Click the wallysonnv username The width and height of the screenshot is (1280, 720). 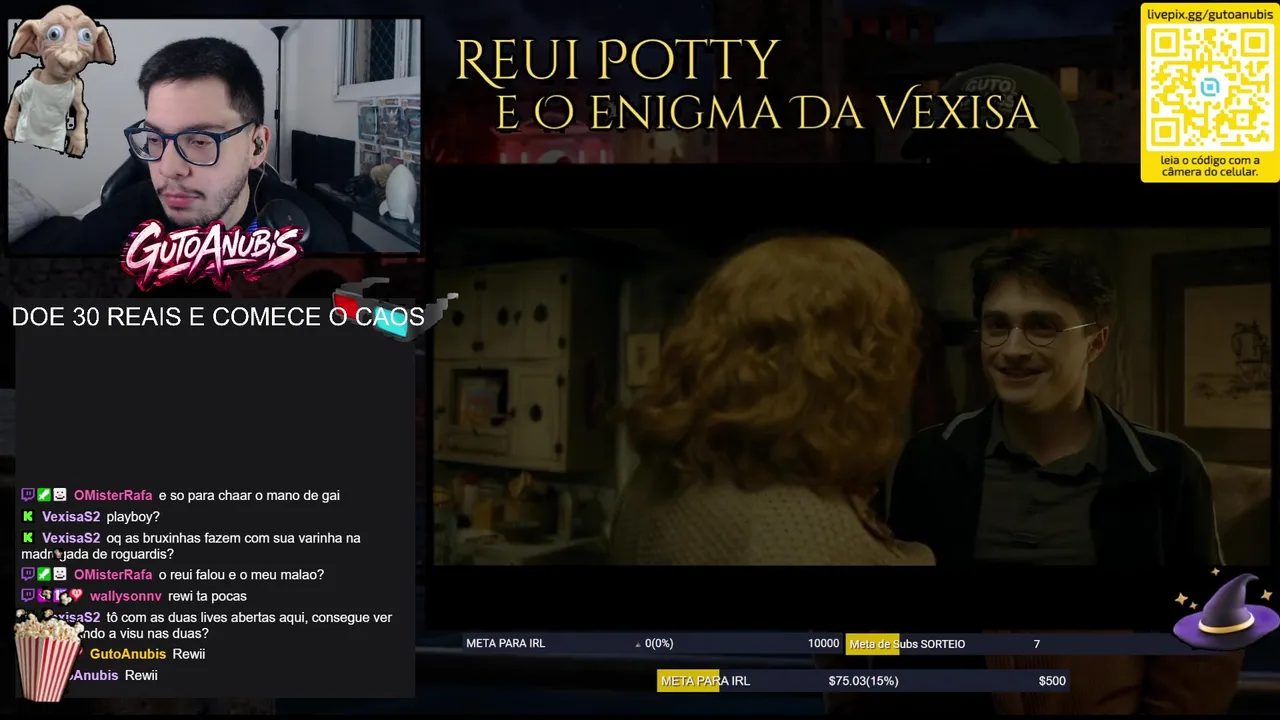(125, 596)
